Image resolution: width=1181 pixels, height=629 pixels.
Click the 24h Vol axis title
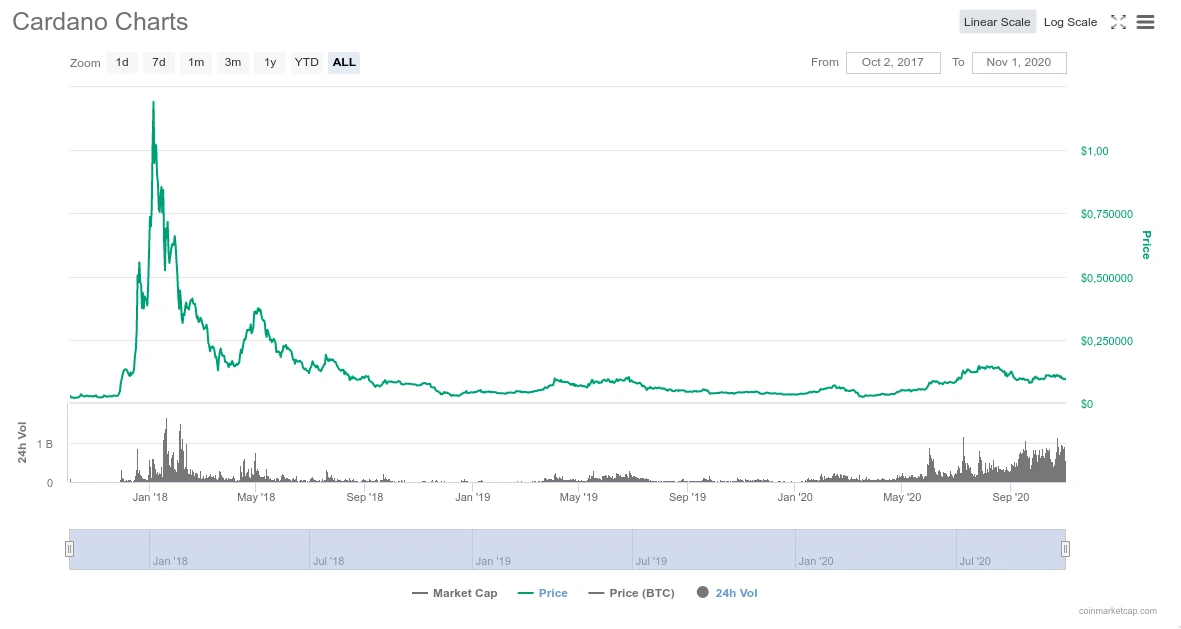pos(23,443)
